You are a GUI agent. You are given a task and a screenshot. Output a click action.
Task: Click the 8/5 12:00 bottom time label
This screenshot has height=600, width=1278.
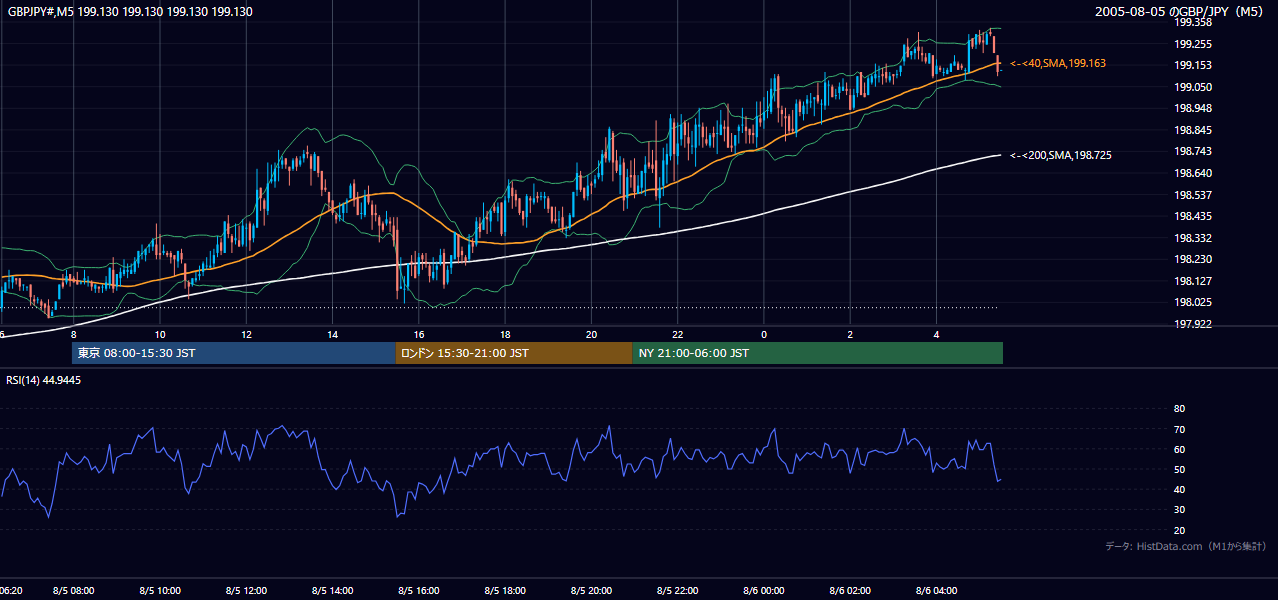246,590
